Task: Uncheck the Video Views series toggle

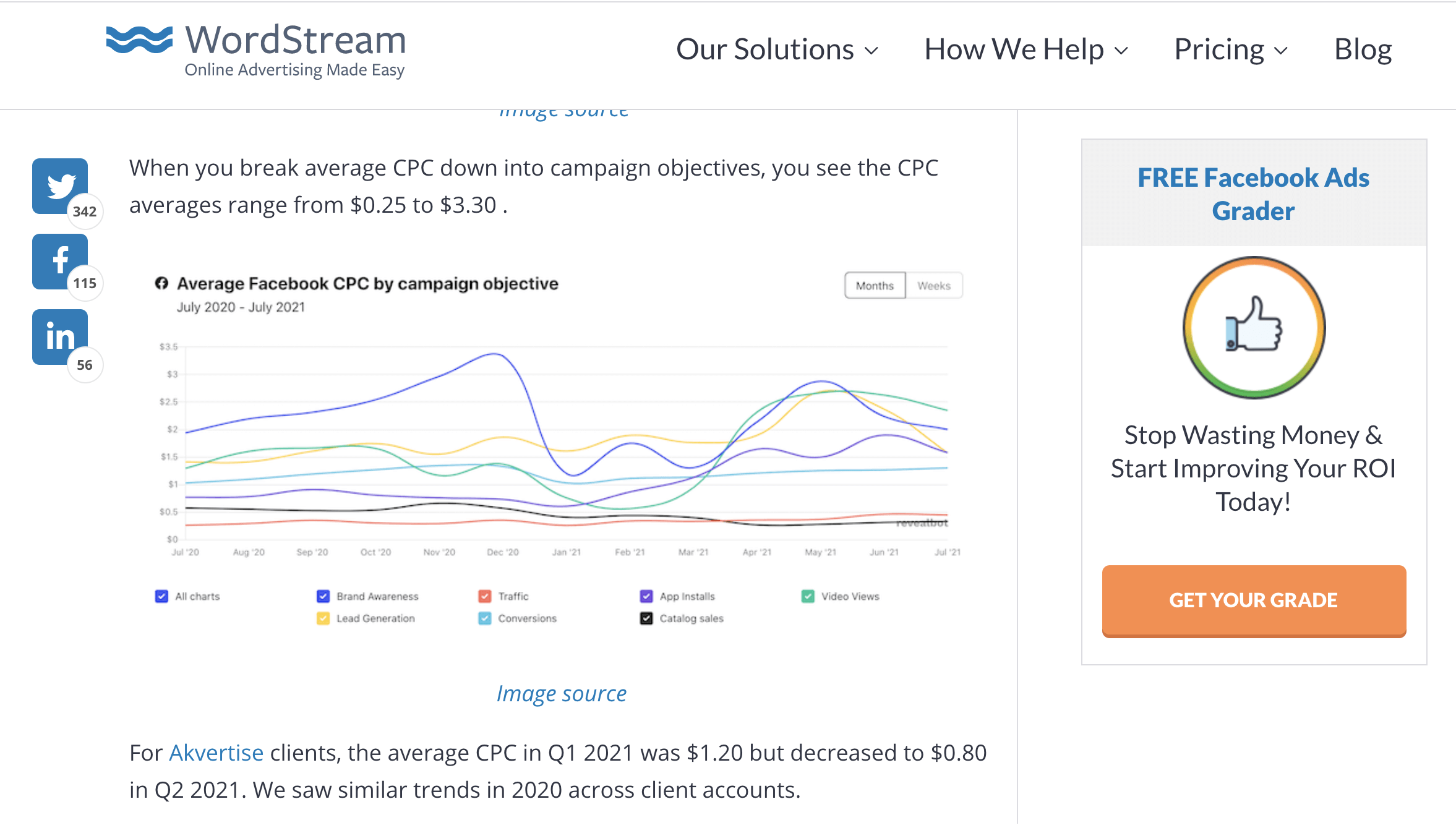Action: click(x=807, y=596)
